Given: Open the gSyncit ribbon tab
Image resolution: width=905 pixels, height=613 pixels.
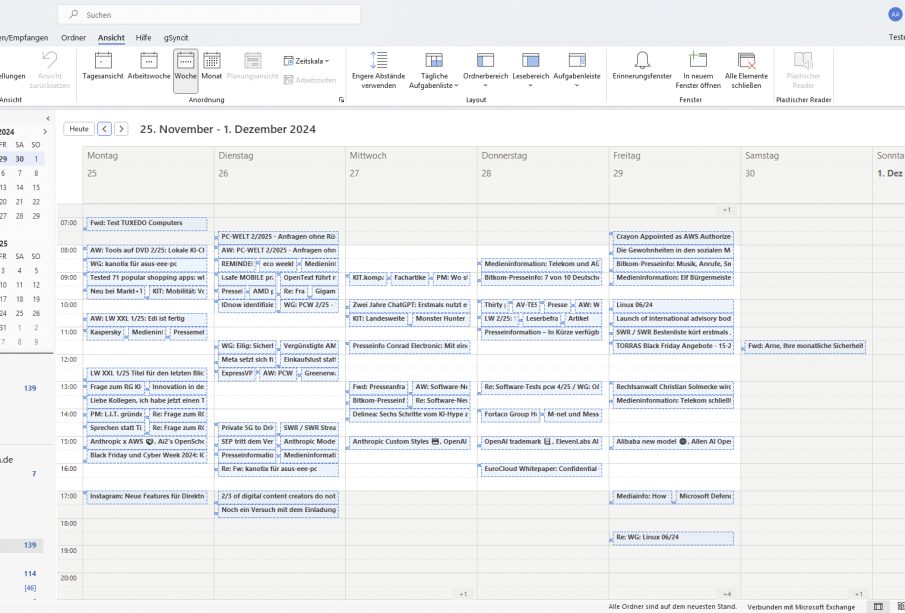Looking at the screenshot, I should (x=175, y=38).
